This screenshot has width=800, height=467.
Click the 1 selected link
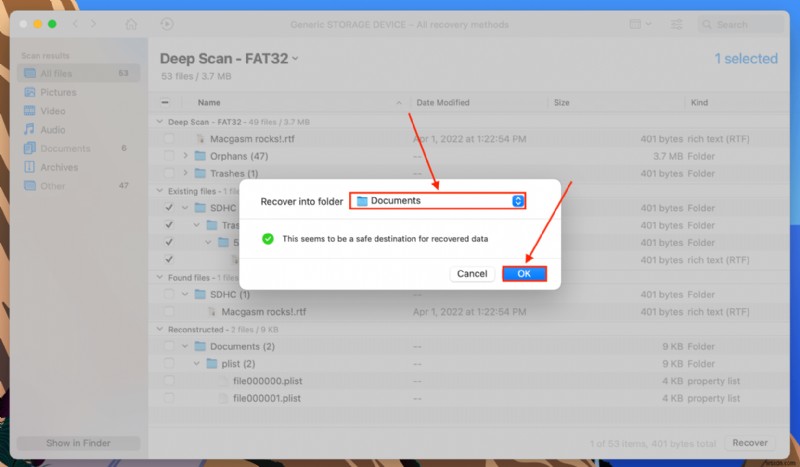tap(746, 59)
